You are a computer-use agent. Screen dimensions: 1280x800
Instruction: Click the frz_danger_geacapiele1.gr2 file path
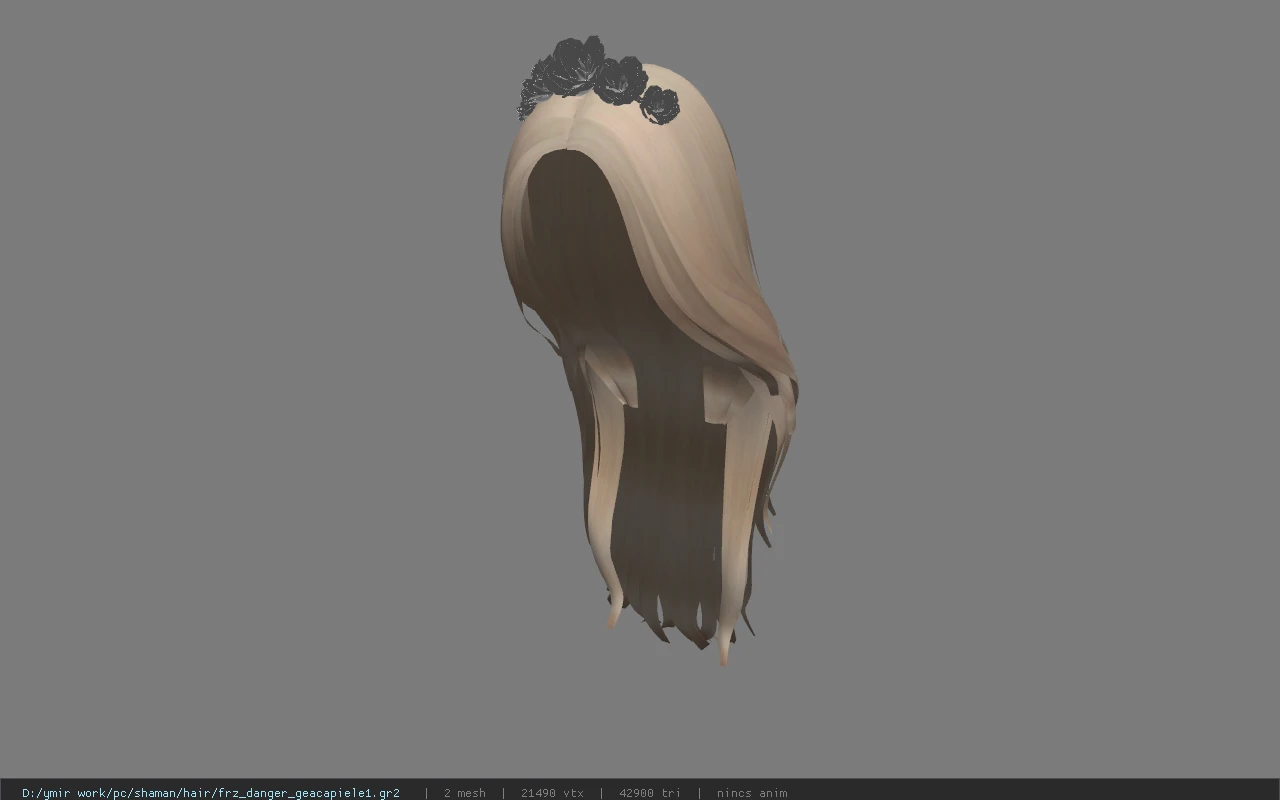tap(211, 793)
